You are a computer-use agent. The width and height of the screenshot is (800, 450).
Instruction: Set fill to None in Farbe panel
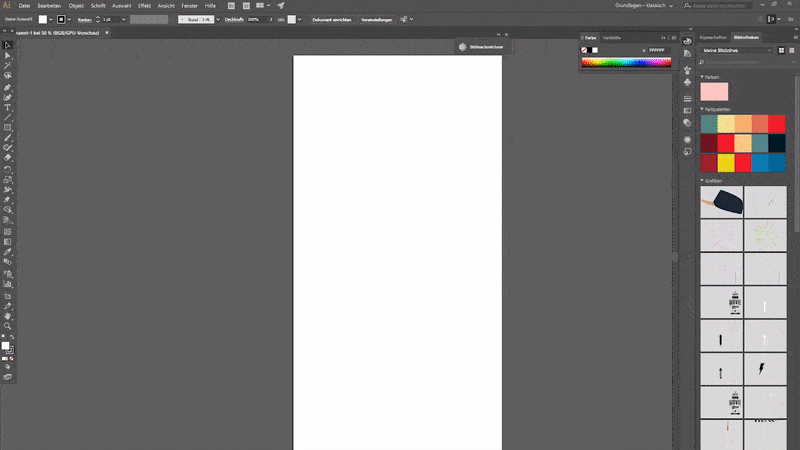tap(584, 50)
